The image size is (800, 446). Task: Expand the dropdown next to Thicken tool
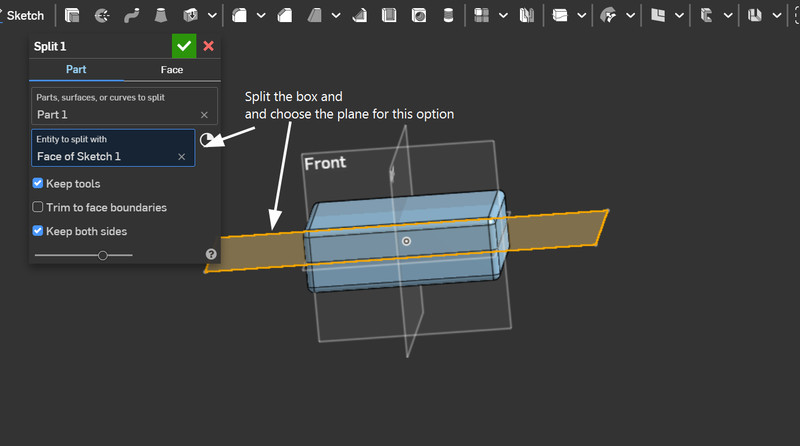pos(212,16)
